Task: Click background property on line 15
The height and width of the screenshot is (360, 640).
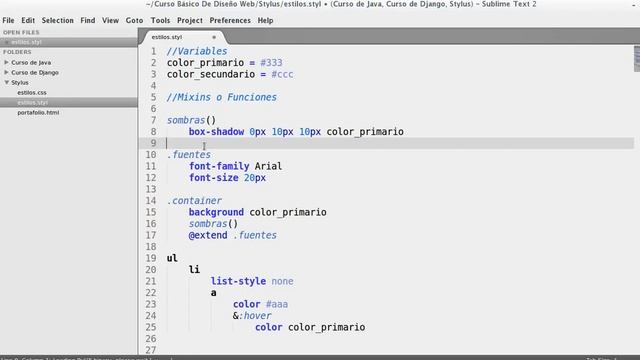Action: (x=216, y=212)
